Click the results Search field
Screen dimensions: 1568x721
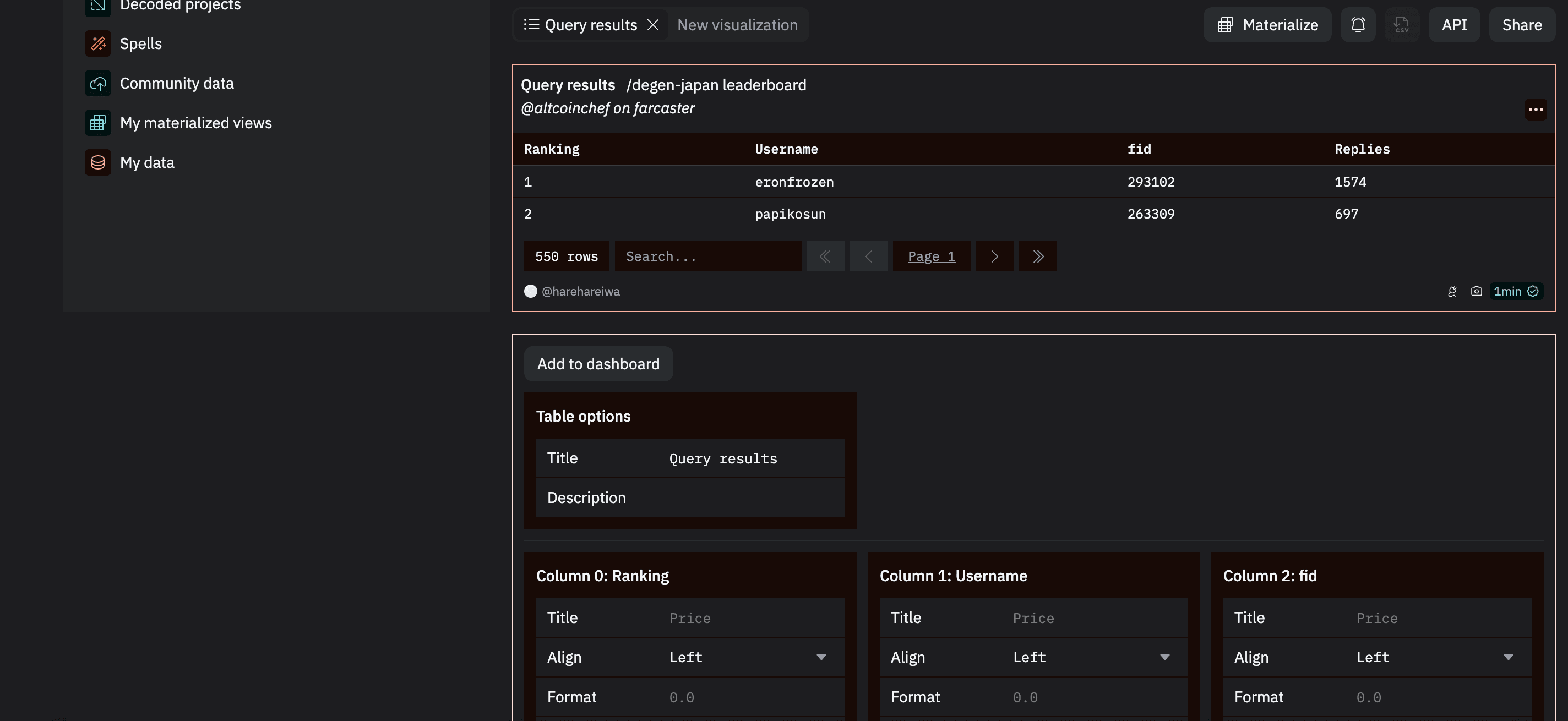(x=707, y=256)
